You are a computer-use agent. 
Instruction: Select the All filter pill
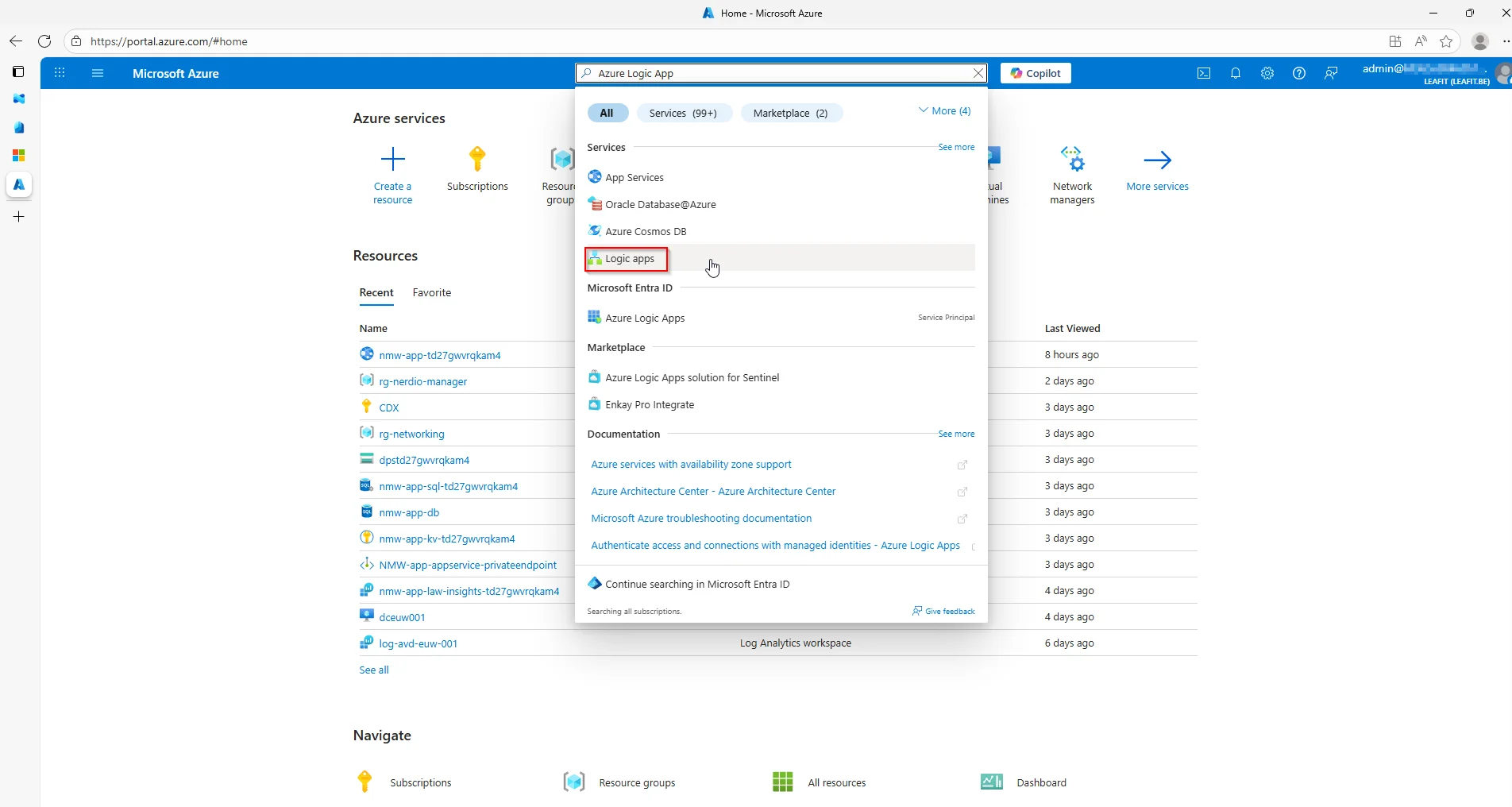(x=607, y=113)
